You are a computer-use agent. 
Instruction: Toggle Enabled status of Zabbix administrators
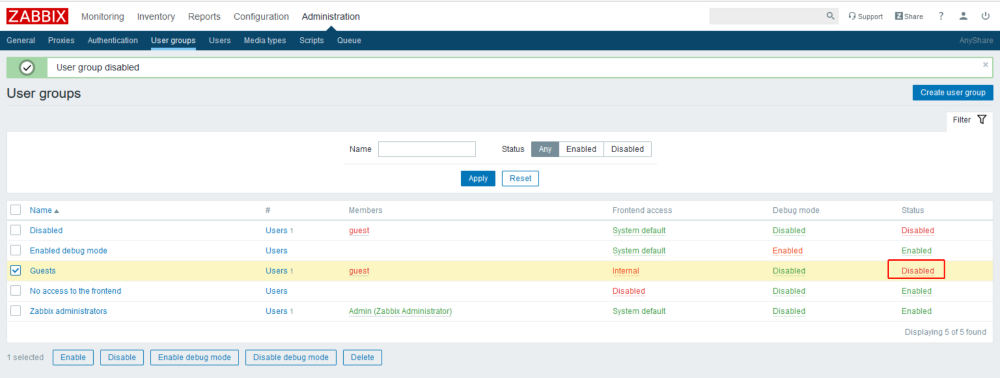(x=916, y=311)
